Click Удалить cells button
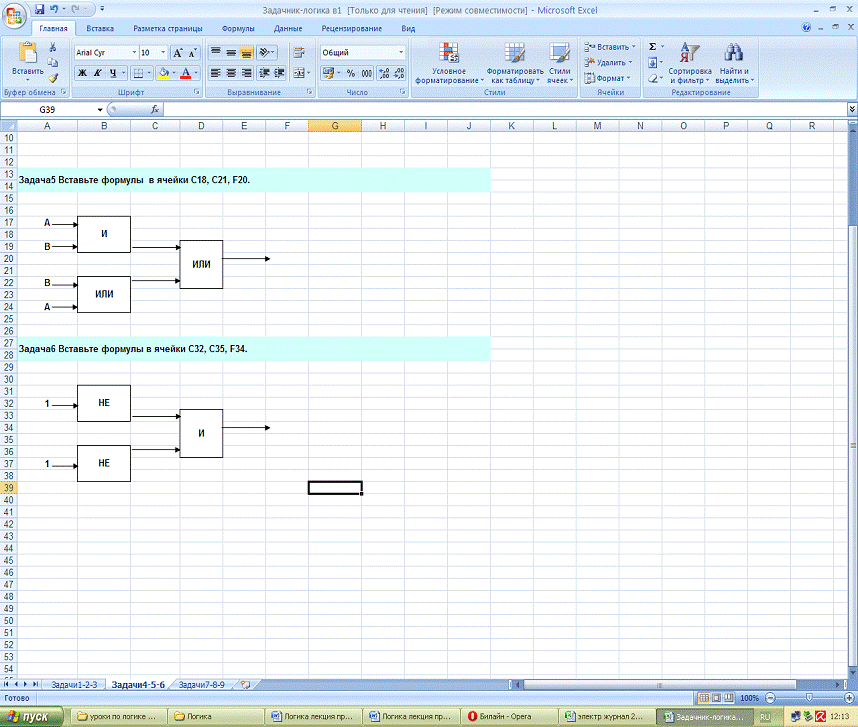Screen dimensions: 858x727 (x=608, y=62)
